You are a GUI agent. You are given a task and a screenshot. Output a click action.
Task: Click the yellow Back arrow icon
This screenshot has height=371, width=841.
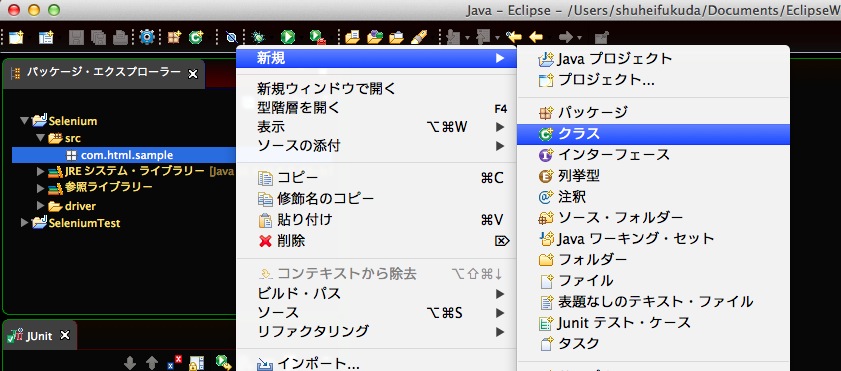536,37
